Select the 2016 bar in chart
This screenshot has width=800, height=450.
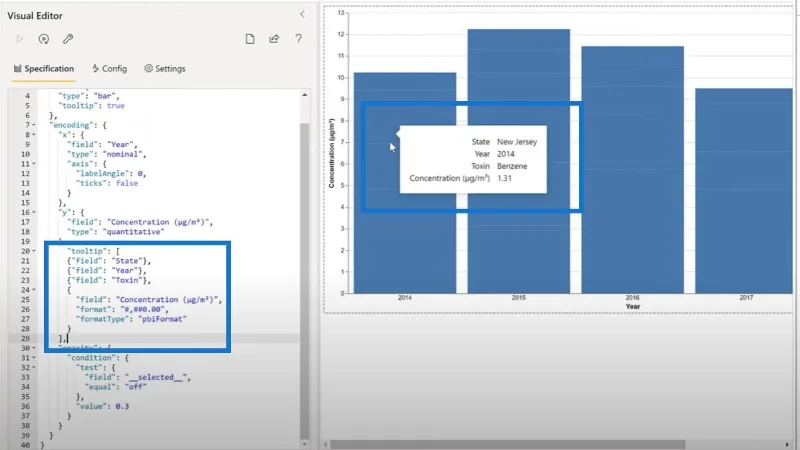point(632,170)
